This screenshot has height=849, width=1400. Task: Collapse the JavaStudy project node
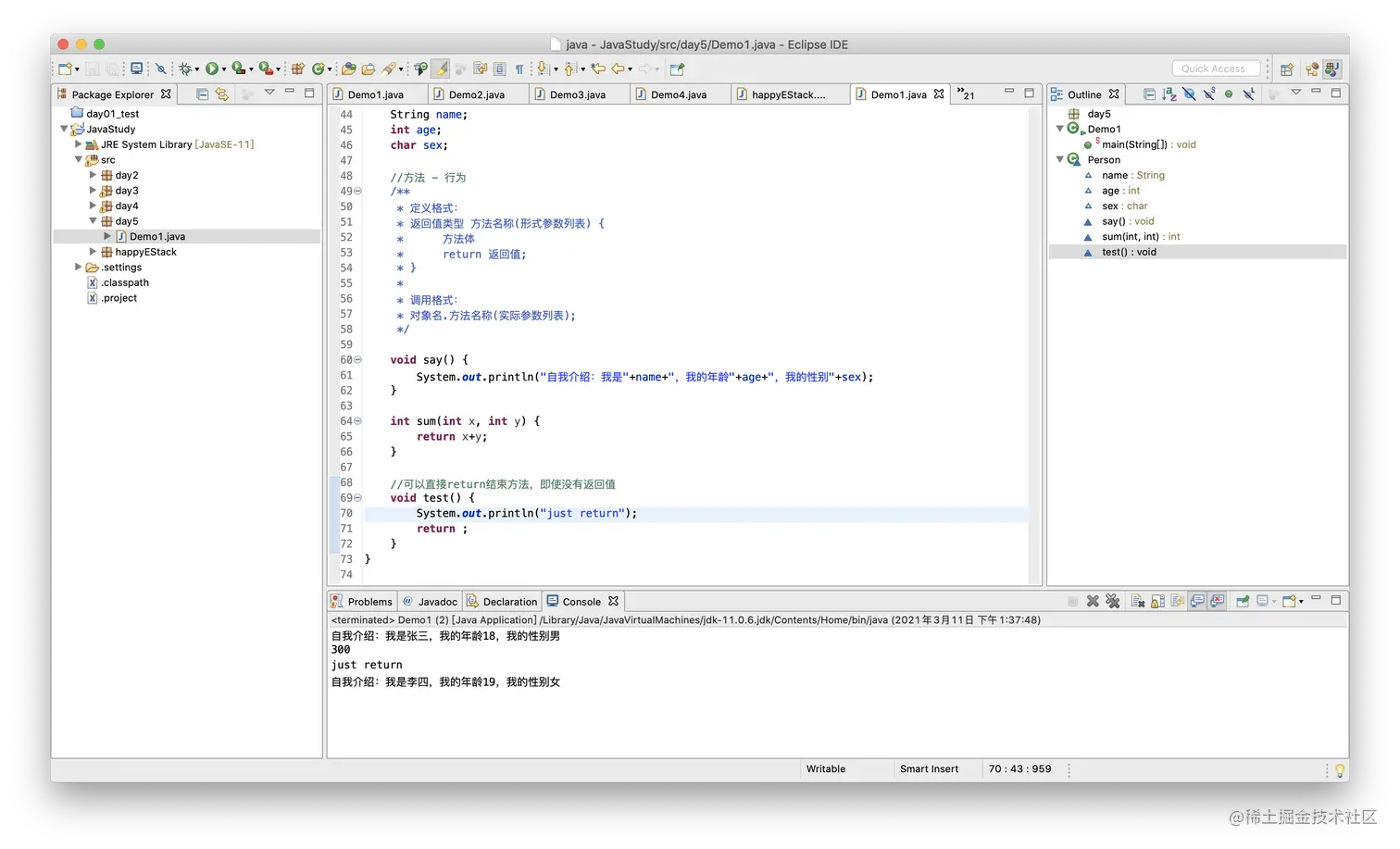[64, 129]
